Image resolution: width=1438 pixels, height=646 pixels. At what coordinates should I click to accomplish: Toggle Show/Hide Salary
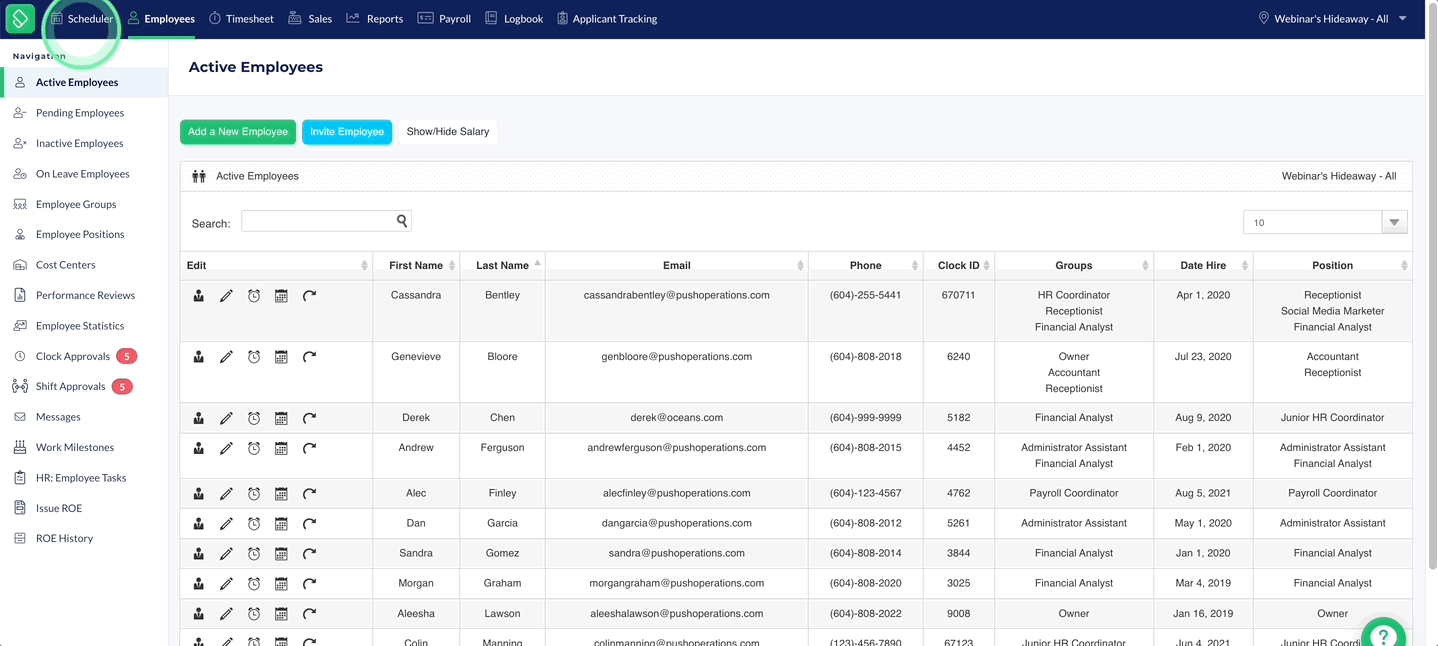(x=448, y=132)
